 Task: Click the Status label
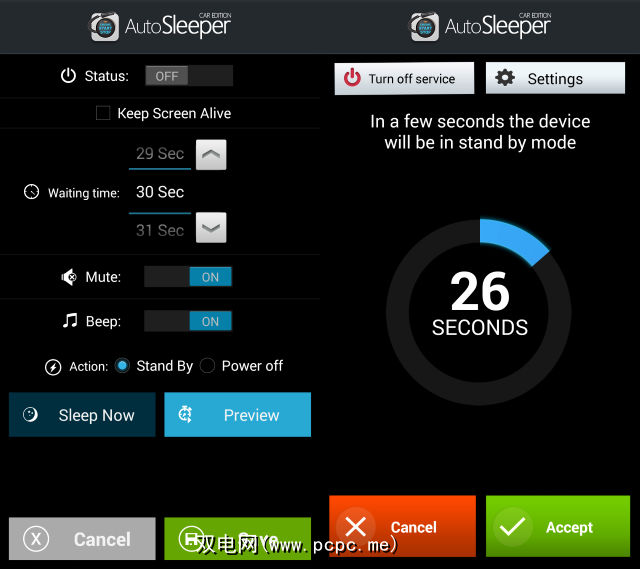pos(107,76)
